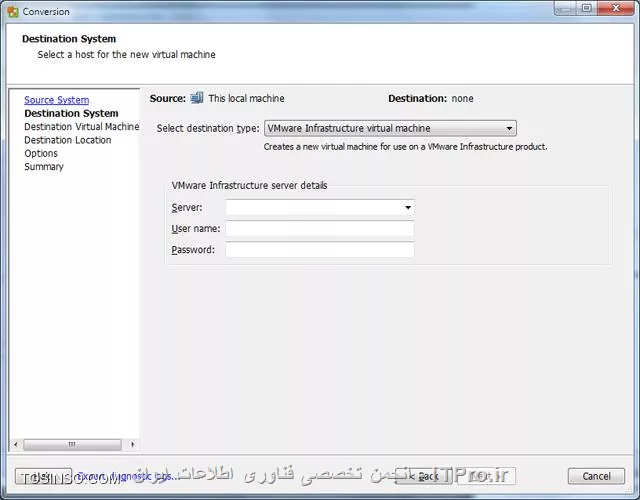The height and width of the screenshot is (500, 640).
Task: Expand the Server combo box arrow
Action: click(408, 207)
